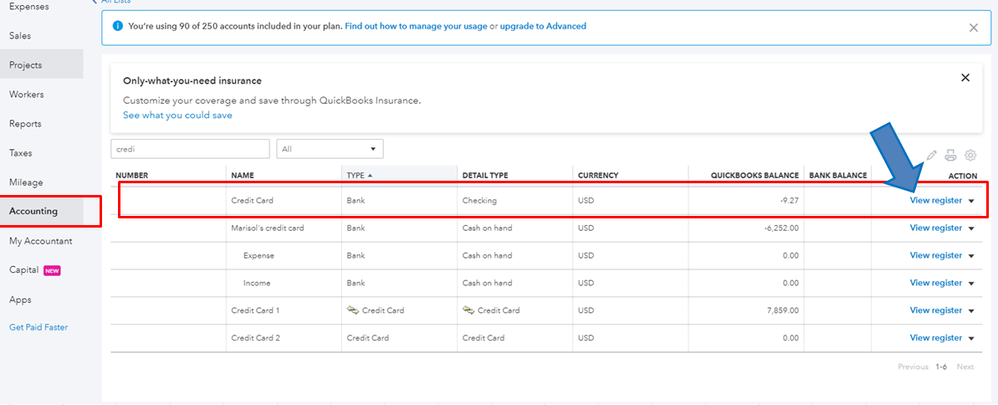Select Taxes in the sidebar
This screenshot has height=405, width=998.
20,153
